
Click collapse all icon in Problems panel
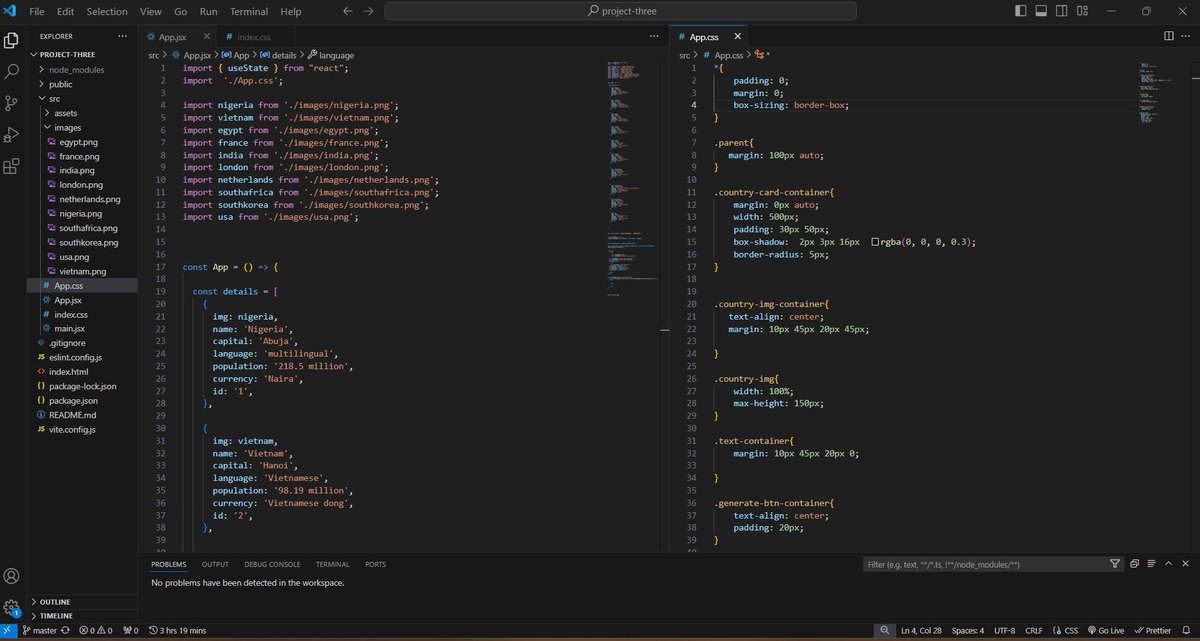[1134, 564]
